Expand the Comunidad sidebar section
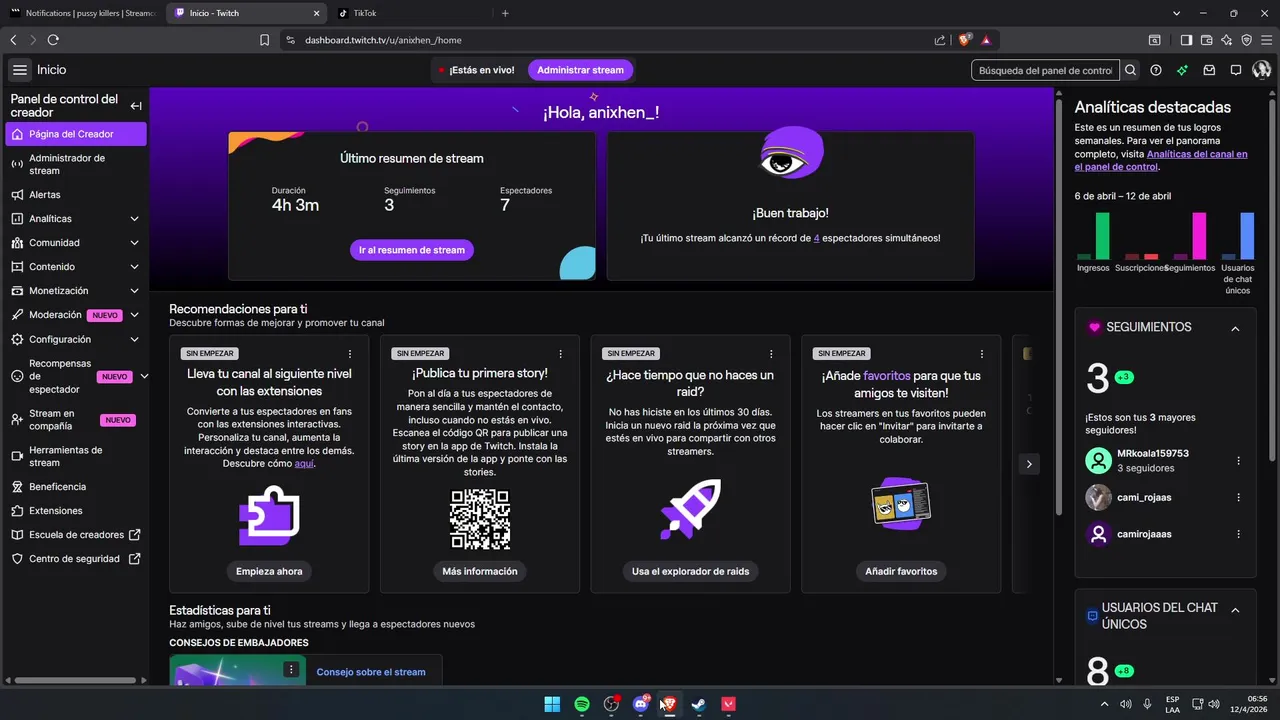 134,243
